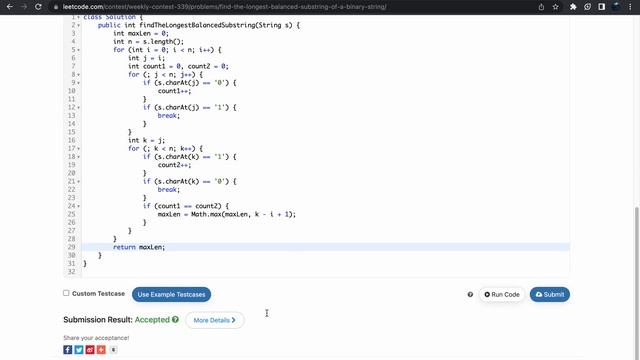640x360 pixels.
Task: Click Use Example Testcases button
Action: pyautogui.click(x=171, y=294)
